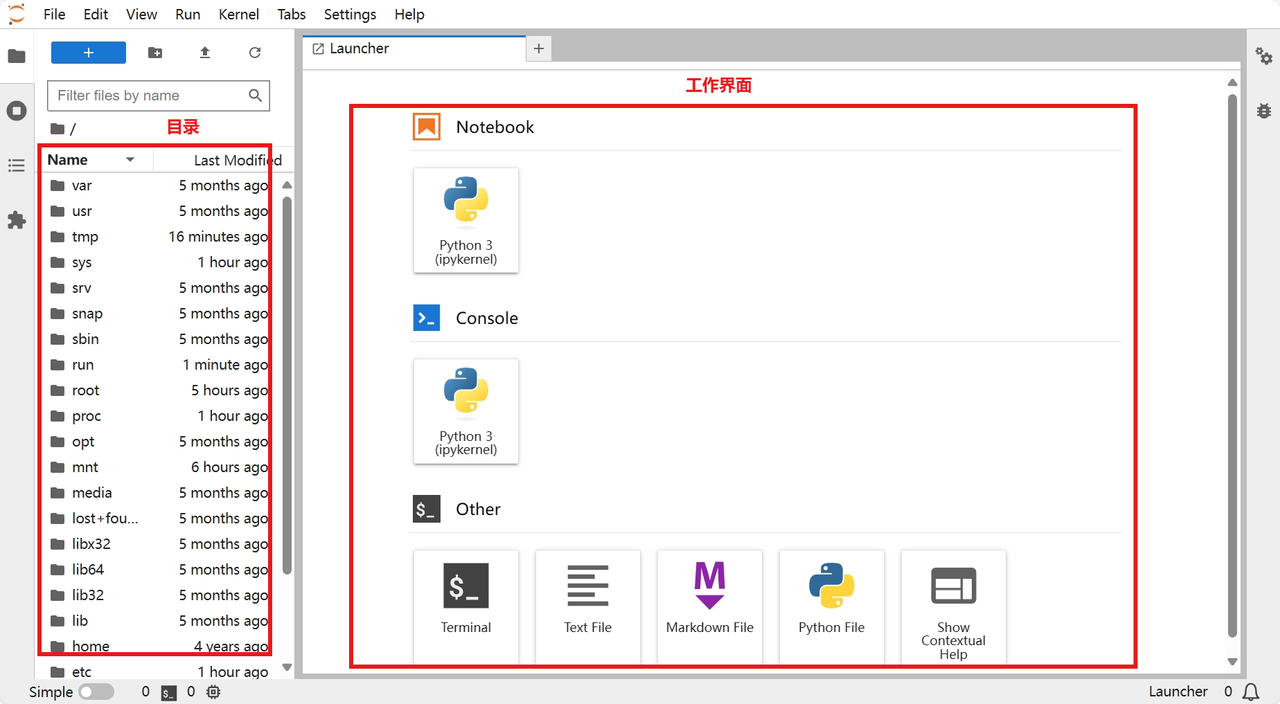Open the Table of Contents sidebar
The width and height of the screenshot is (1280, 704).
pos(16,165)
